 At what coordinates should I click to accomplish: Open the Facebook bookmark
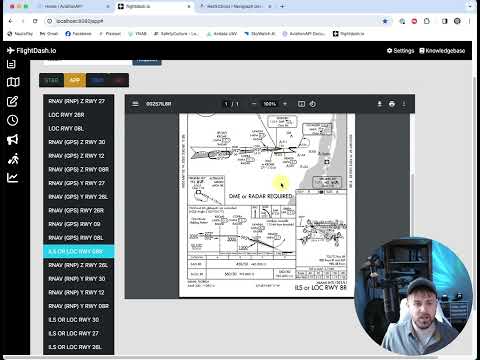click(x=78, y=34)
